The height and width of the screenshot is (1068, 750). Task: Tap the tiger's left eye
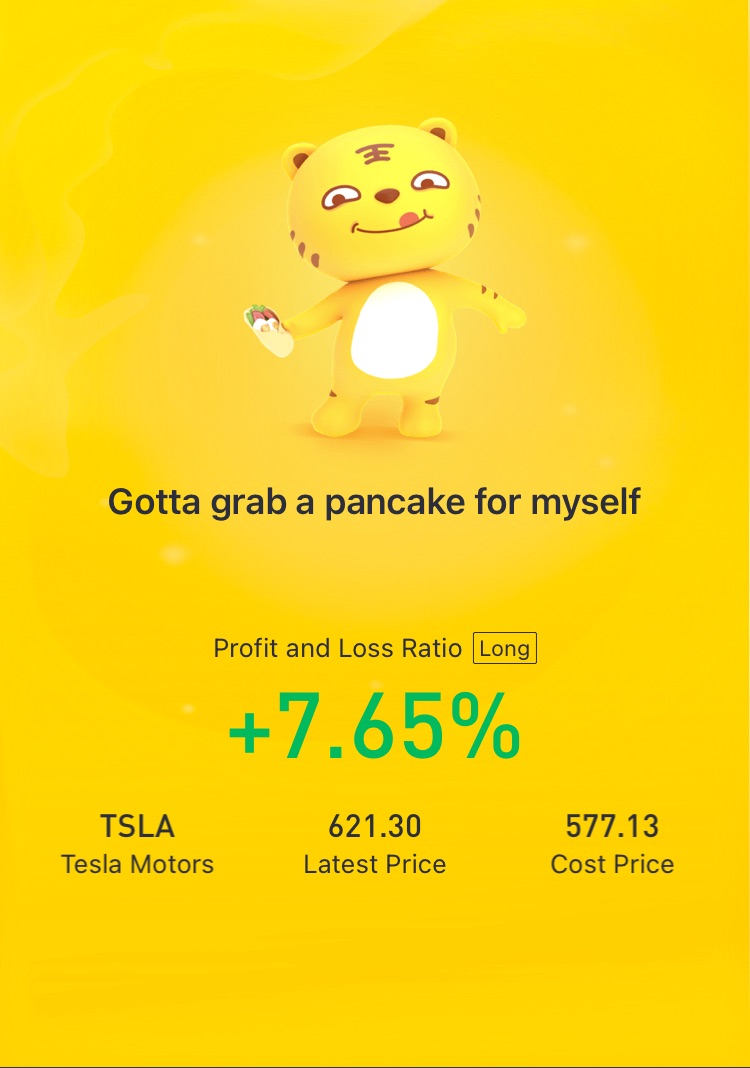[340, 198]
